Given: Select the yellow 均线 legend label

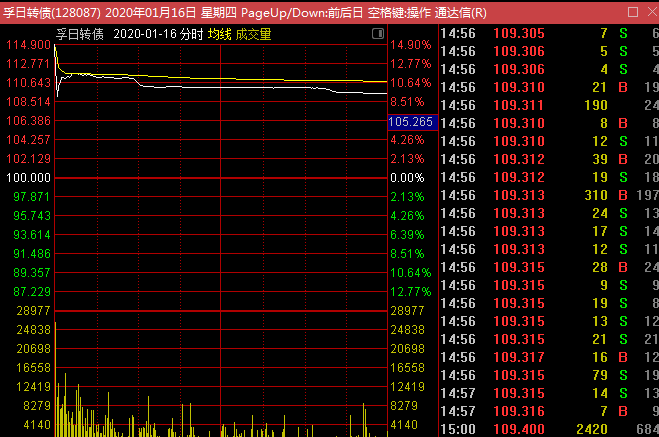Looking at the screenshot, I should pyautogui.click(x=219, y=34).
